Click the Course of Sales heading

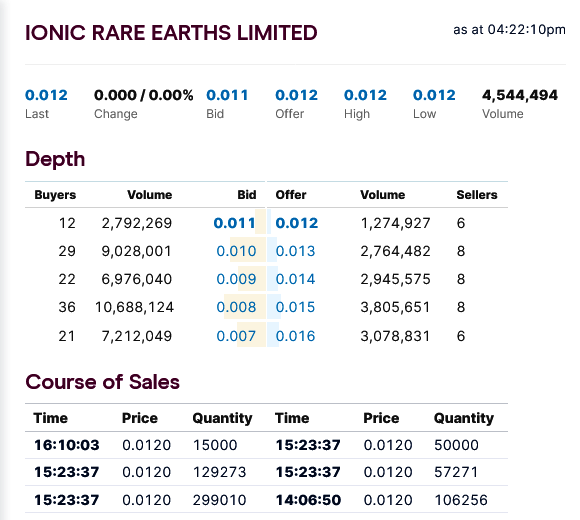[x=102, y=382]
